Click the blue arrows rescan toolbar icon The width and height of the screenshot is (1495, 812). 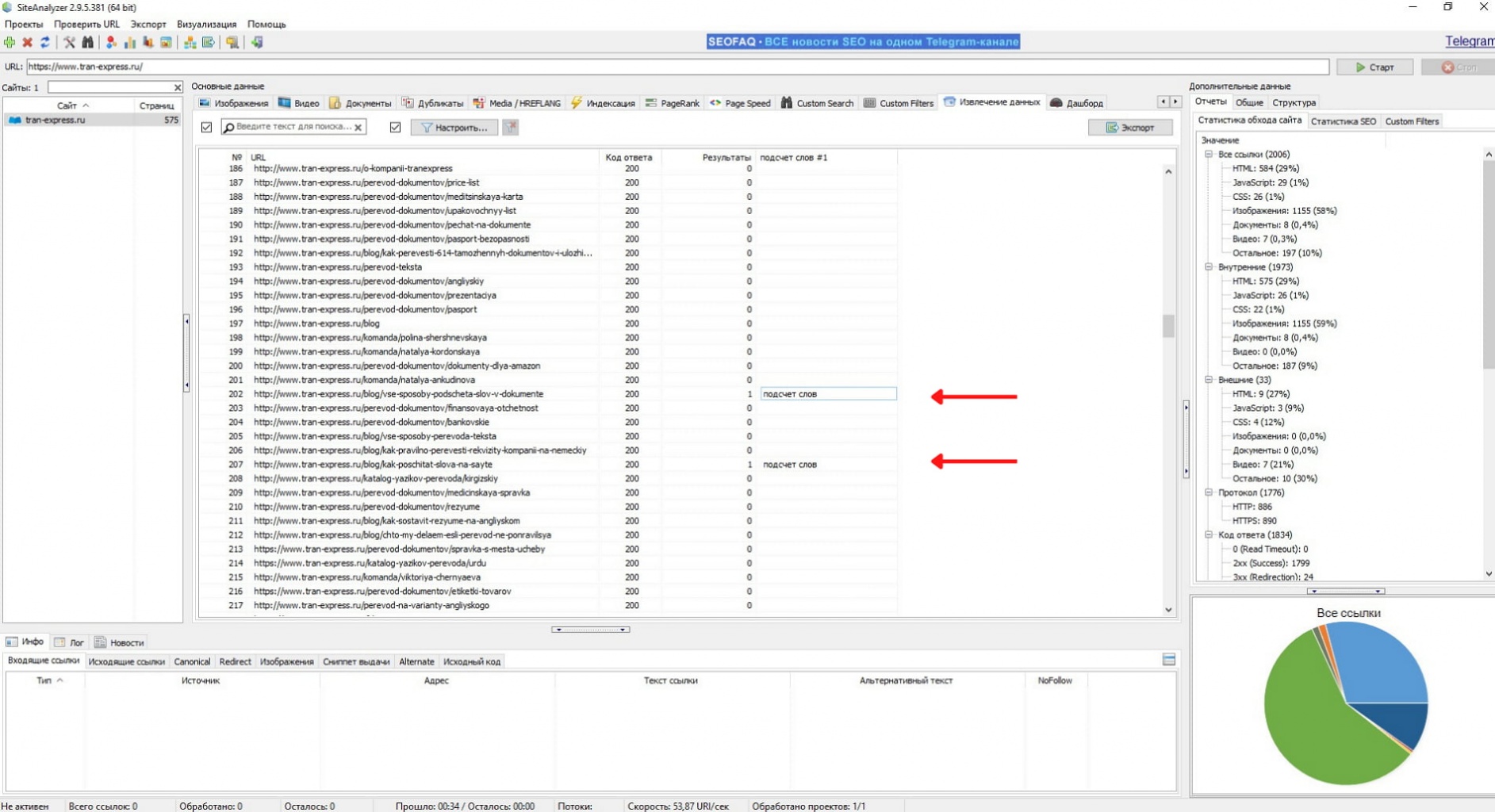click(45, 43)
